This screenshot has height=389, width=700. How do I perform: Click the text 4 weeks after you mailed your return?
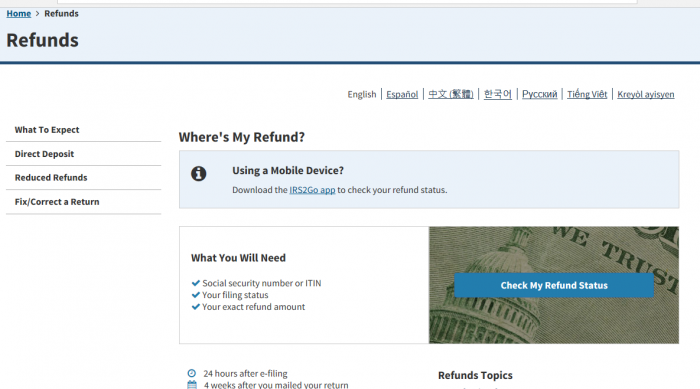[x=276, y=385]
